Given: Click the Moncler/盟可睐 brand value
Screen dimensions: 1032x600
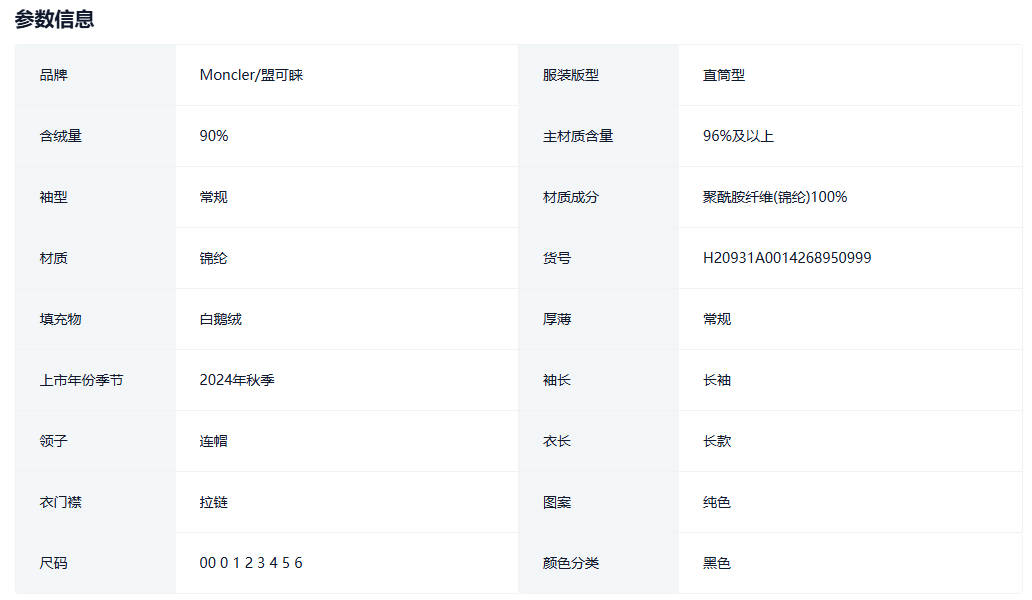Looking at the screenshot, I should [x=251, y=75].
